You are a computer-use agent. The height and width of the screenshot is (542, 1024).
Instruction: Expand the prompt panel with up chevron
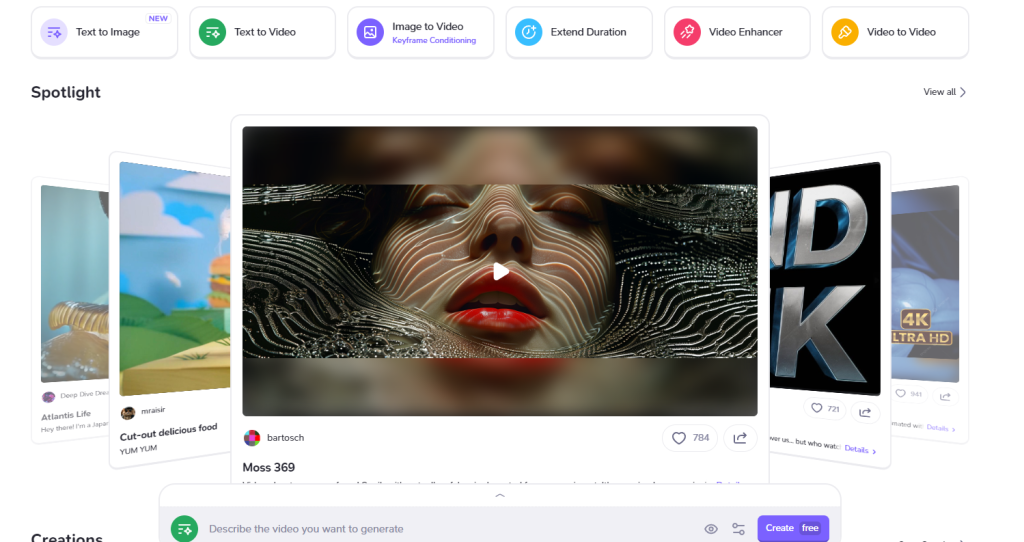tap(500, 496)
